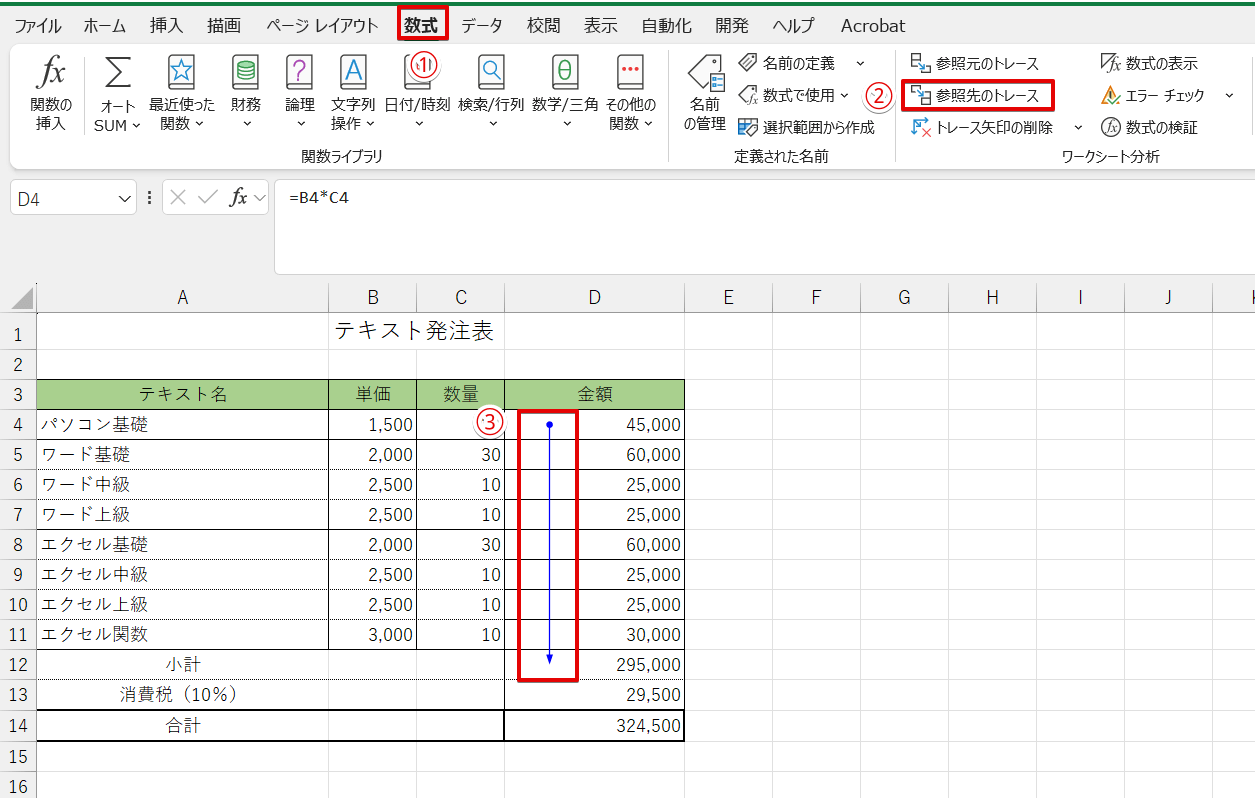Image resolution: width=1255 pixels, height=798 pixels.
Task: Click Trace Precedents (参照元のトレース)
Action: [x=974, y=63]
